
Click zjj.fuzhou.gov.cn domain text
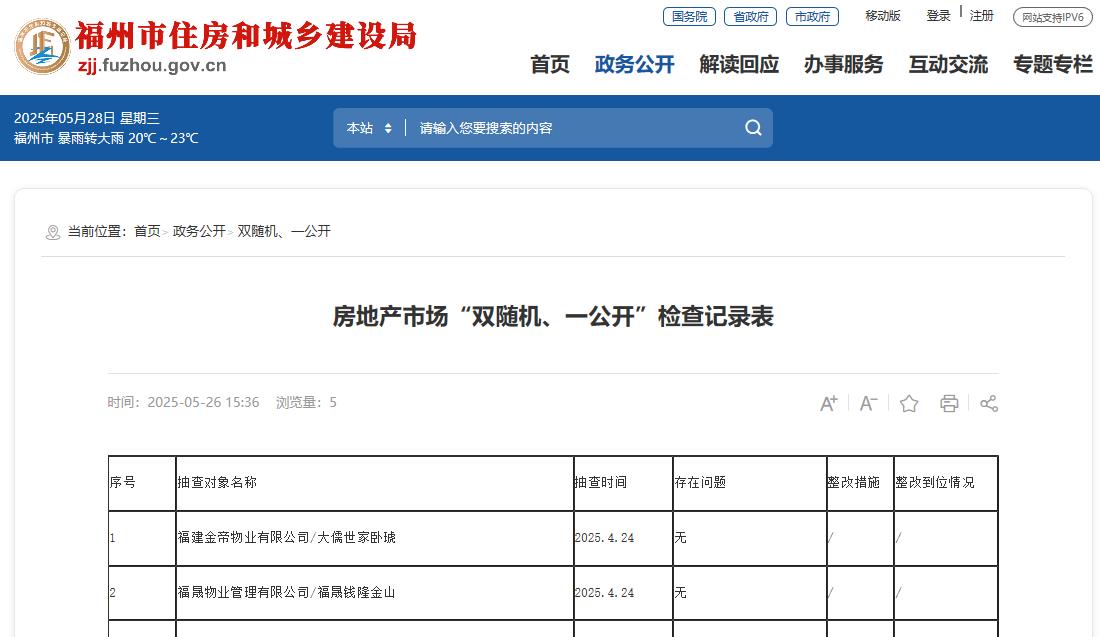pyautogui.click(x=152, y=66)
